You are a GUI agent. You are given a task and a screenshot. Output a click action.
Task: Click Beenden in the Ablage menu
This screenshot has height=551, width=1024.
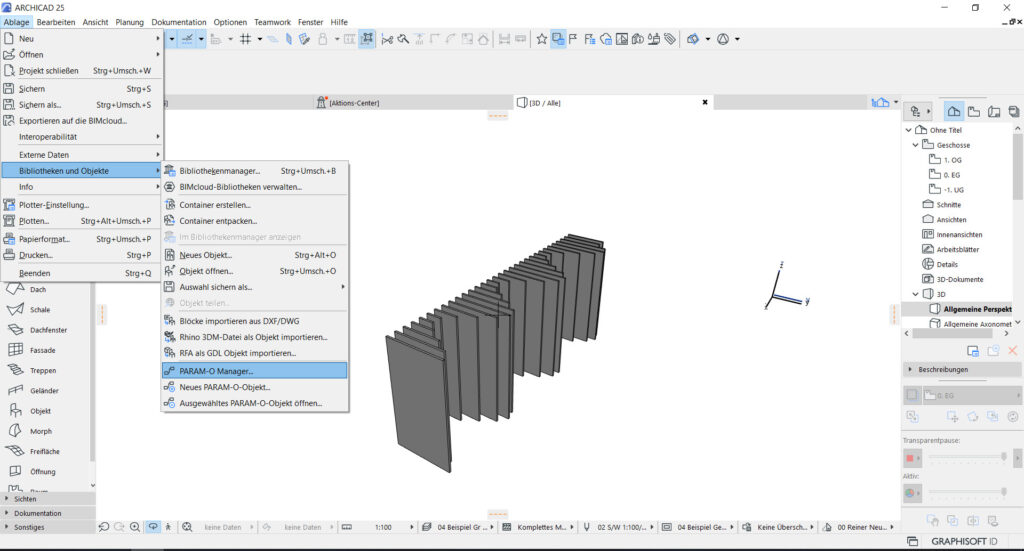pyautogui.click(x=81, y=273)
